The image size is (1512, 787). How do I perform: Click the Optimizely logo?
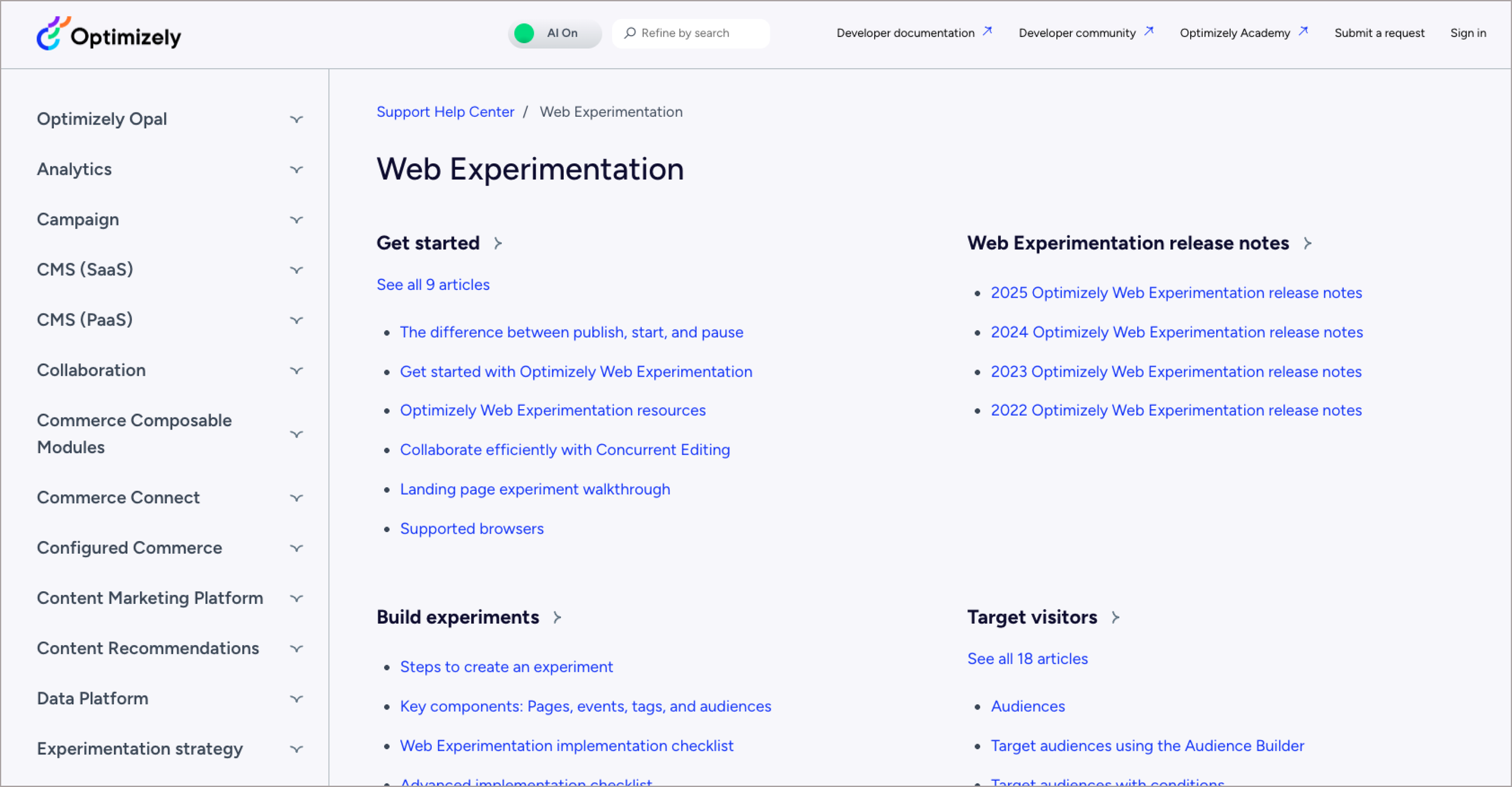(109, 34)
